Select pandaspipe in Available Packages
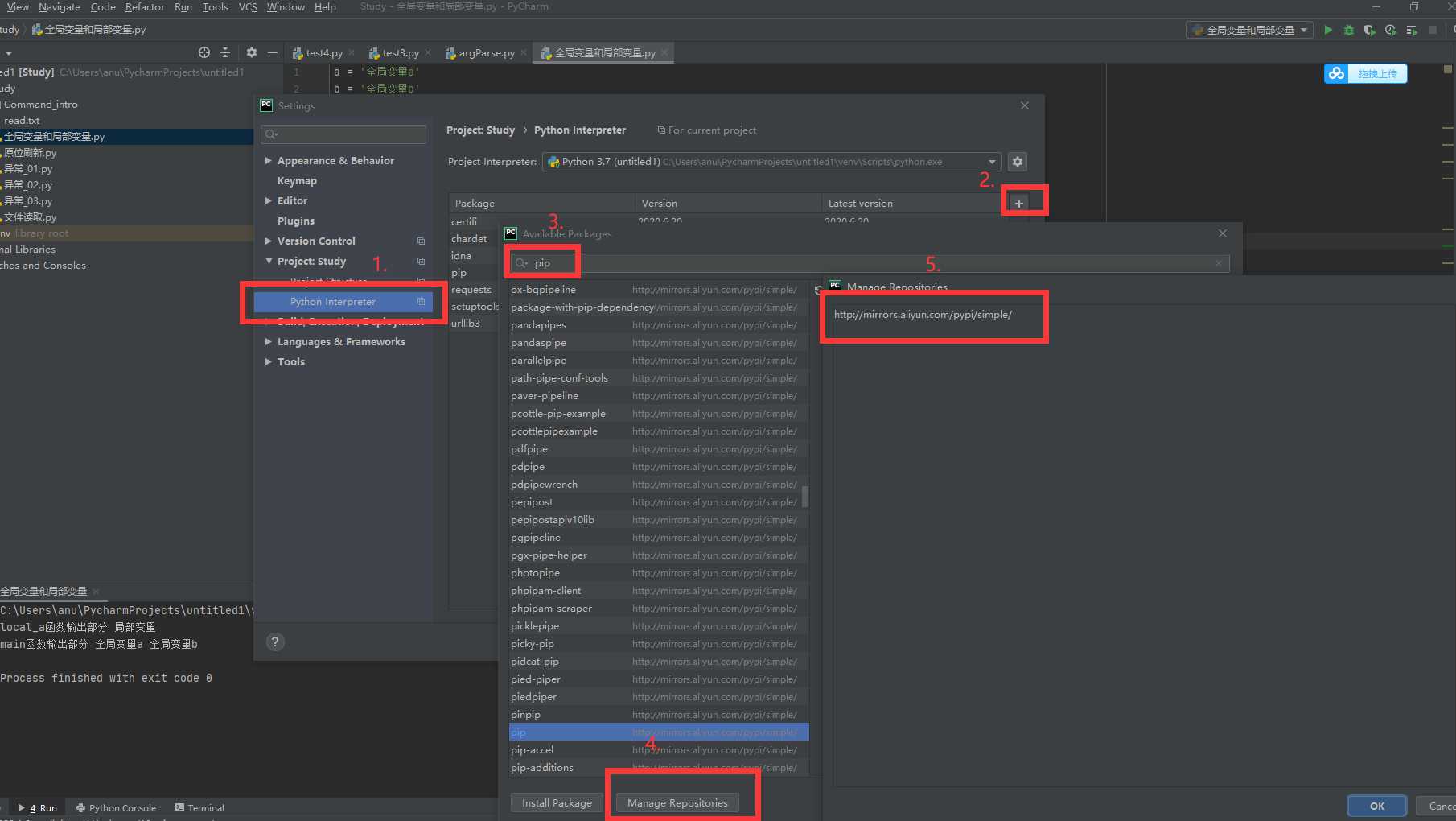 659,342
